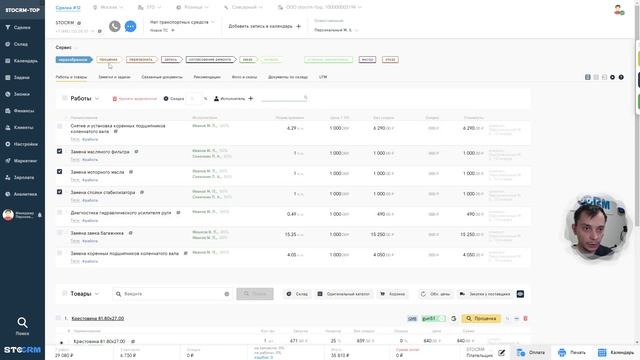This screenshot has width=640, height=360.
Task: Add an executor with plus icon
Action: point(251,98)
